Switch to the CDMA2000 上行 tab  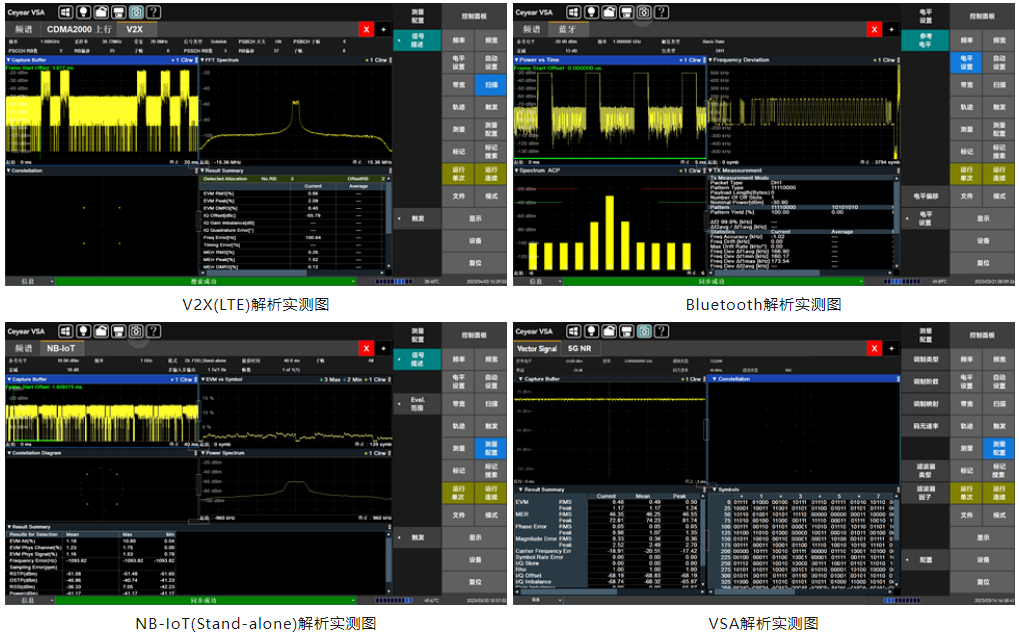tap(79, 29)
